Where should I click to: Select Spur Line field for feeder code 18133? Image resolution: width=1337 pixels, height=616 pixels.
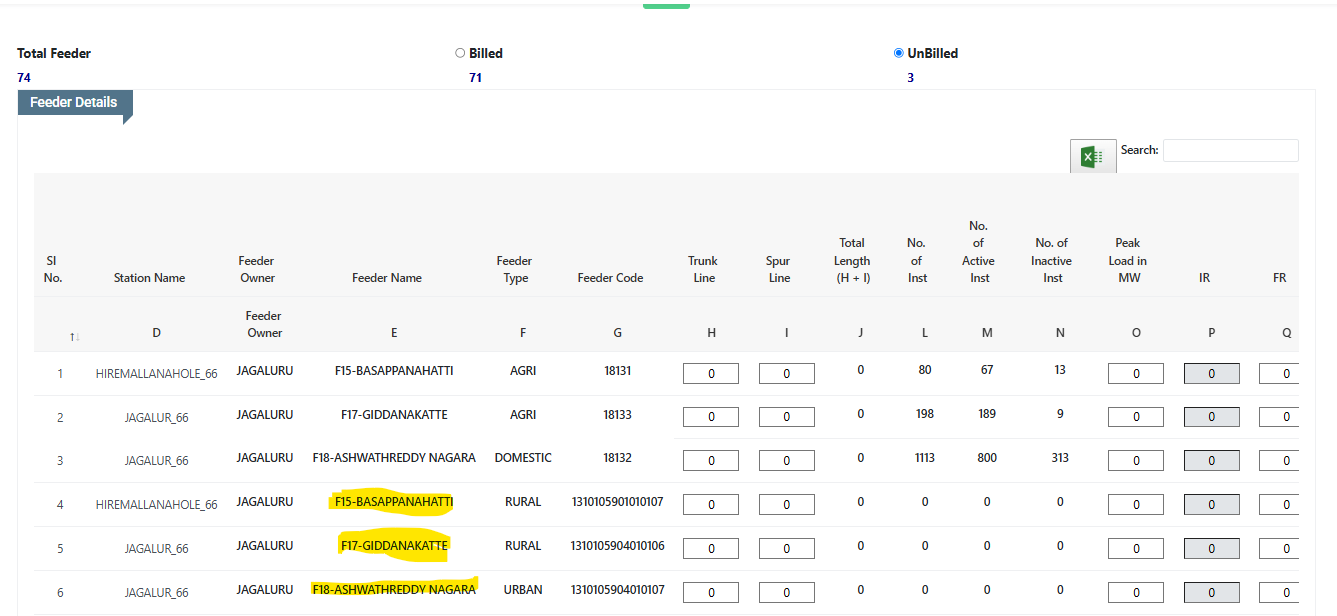[x=787, y=417]
